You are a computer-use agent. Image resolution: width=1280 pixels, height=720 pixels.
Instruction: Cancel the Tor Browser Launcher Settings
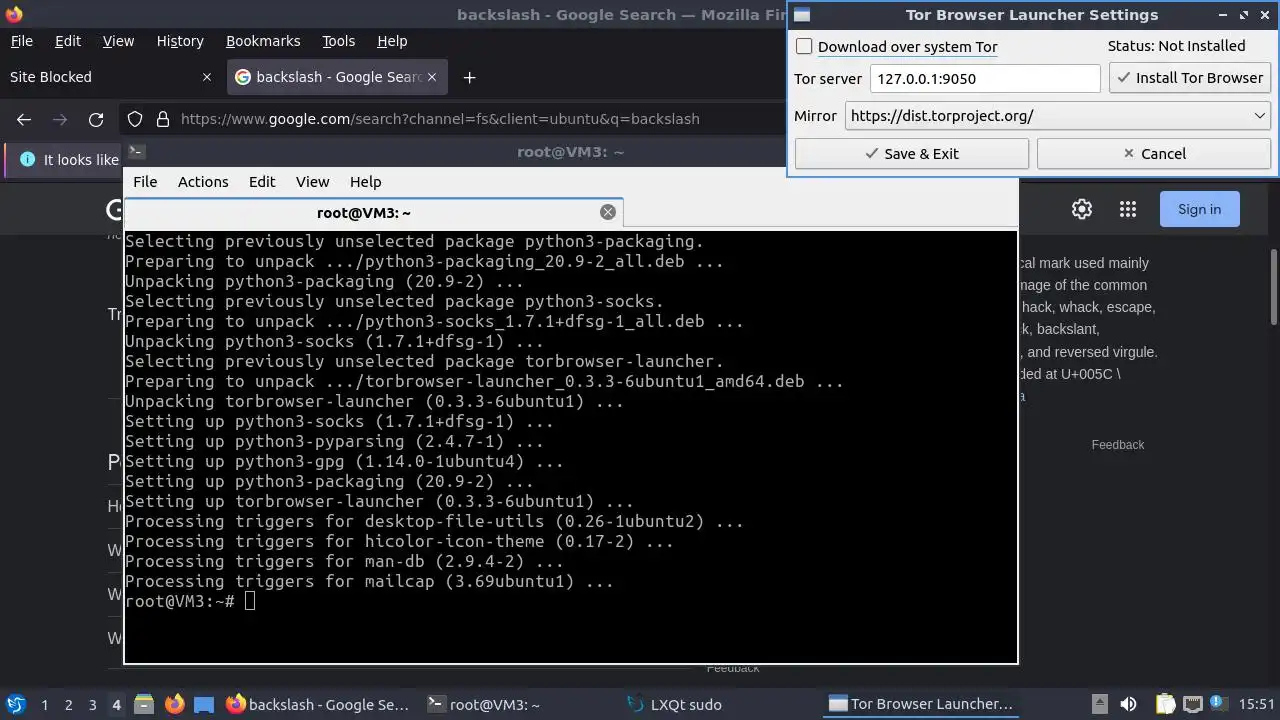pos(1154,154)
